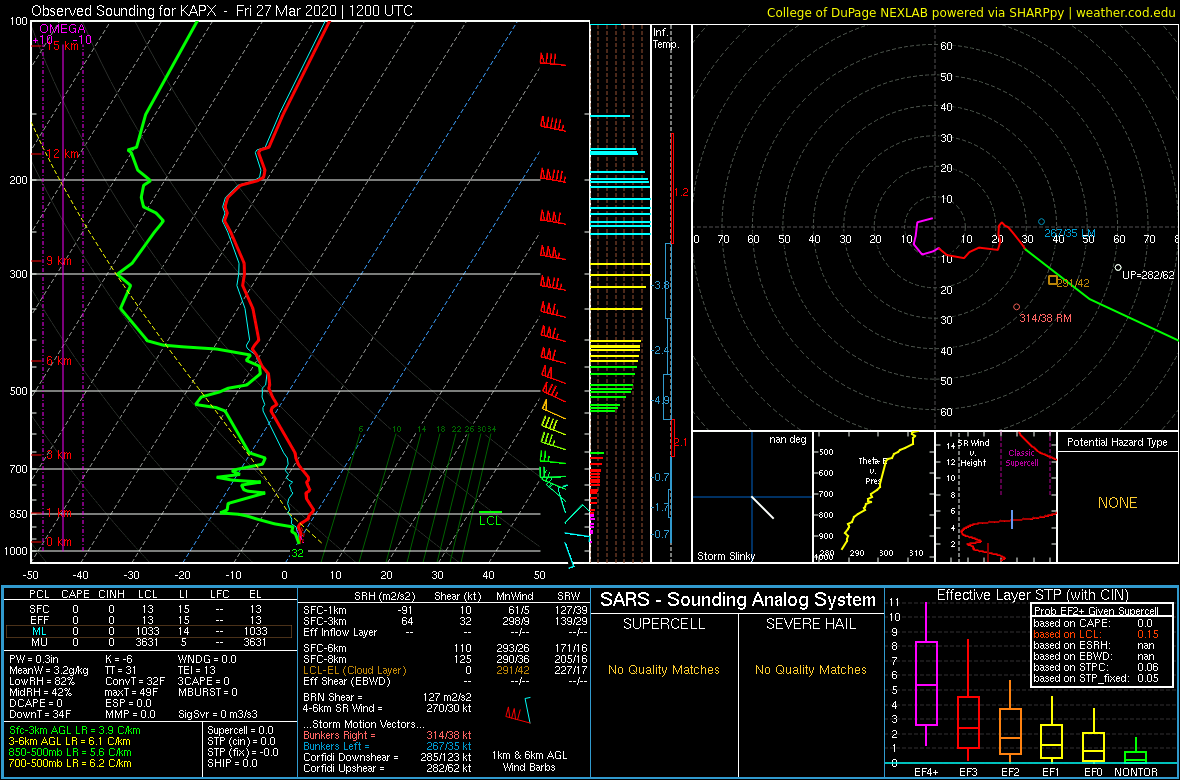Click the 'LowRH = 82%' value
Image resolution: width=1180 pixels, height=780 pixels.
(41, 682)
